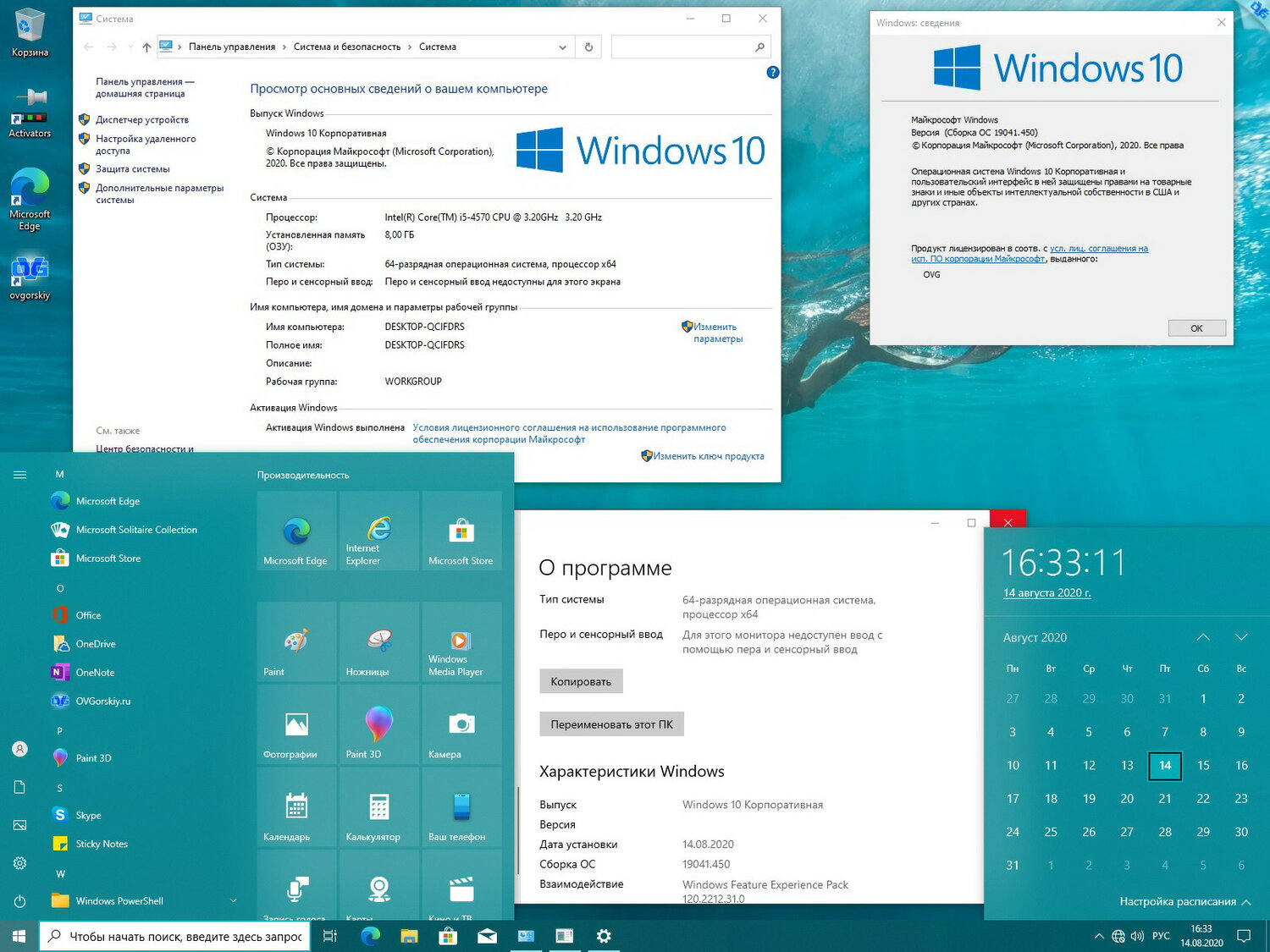Click the System window search field
1270x952 pixels.
[x=690, y=47]
